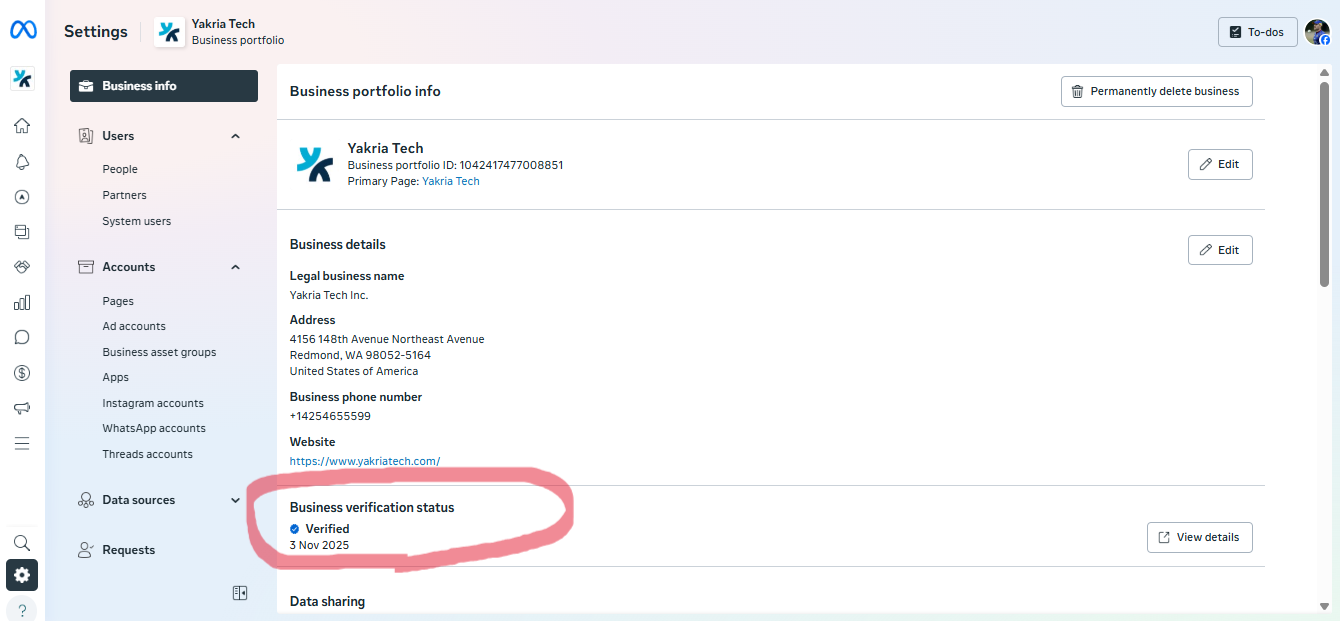Open WhatsApp accounts menu item

click(154, 428)
